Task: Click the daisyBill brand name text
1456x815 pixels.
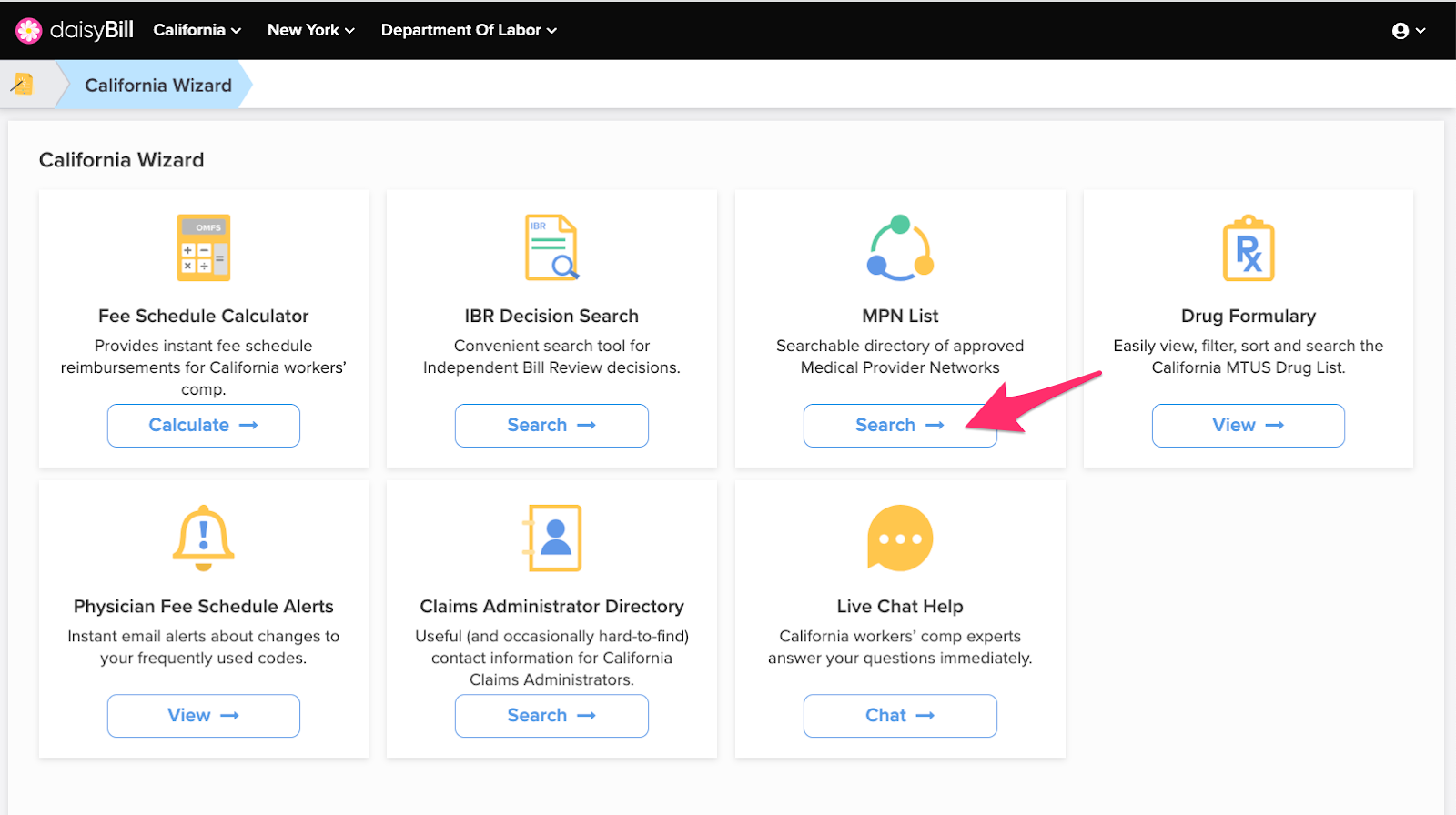Action: click(92, 30)
